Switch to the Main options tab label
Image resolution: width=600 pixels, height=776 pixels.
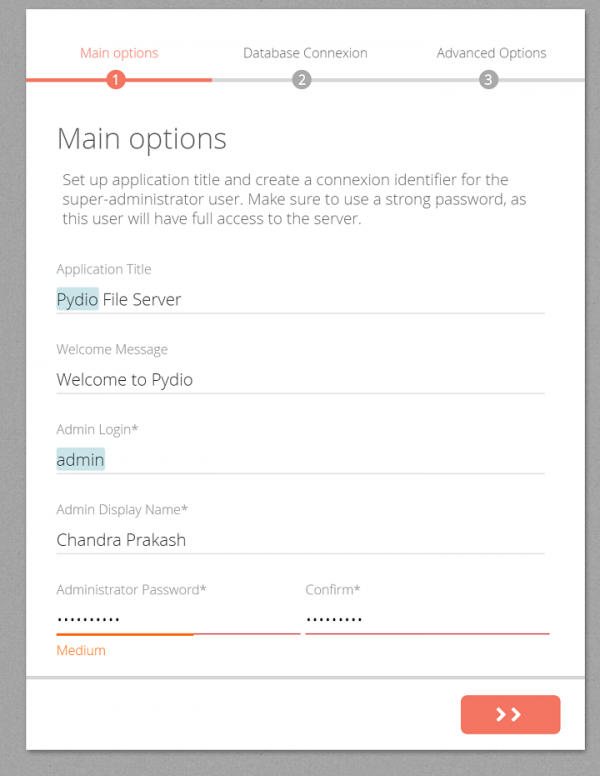pyautogui.click(x=119, y=53)
